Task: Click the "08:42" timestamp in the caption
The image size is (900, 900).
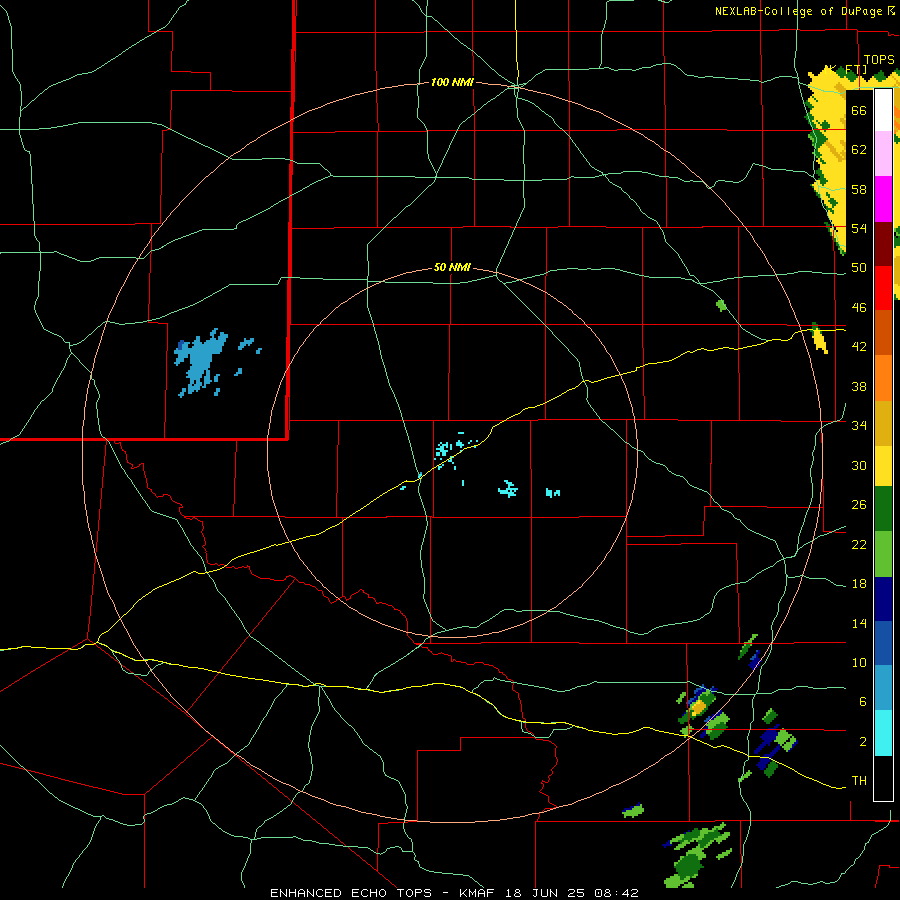Action: (618, 893)
